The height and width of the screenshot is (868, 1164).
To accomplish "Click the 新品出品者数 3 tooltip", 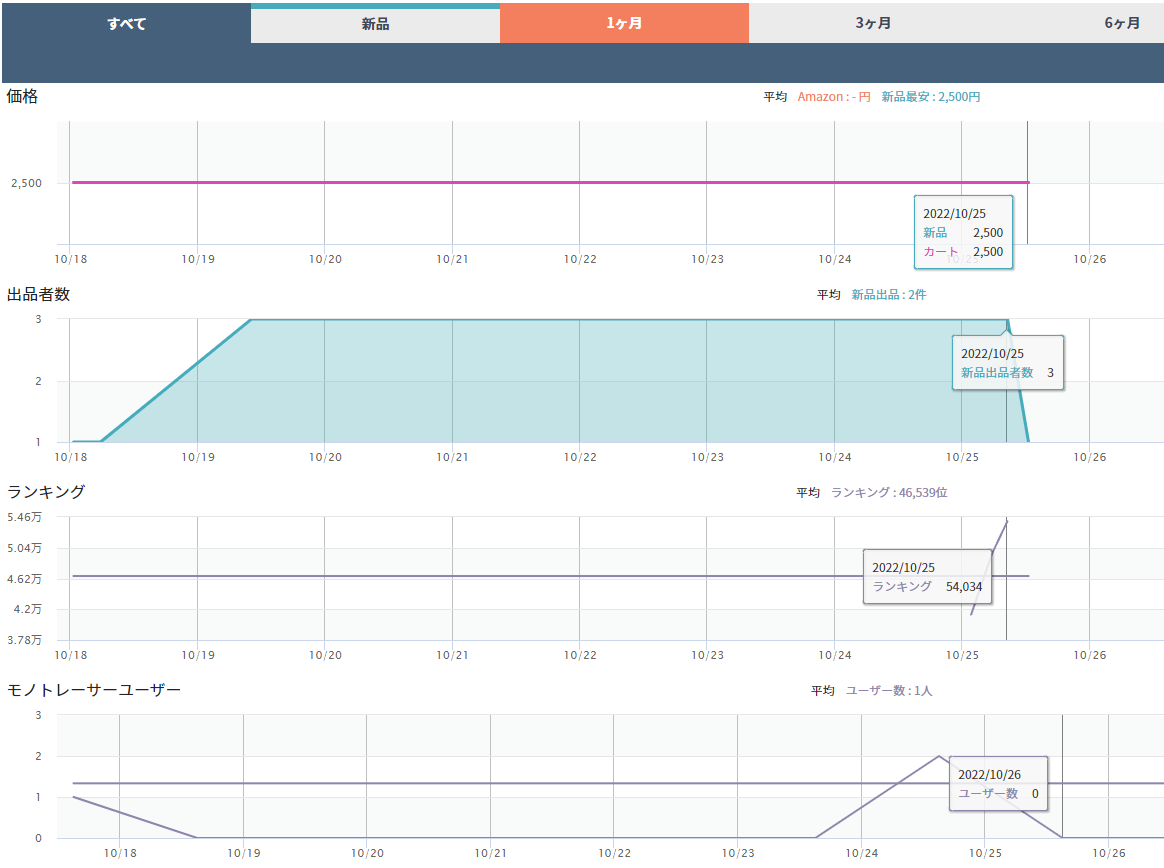I will point(1007,363).
